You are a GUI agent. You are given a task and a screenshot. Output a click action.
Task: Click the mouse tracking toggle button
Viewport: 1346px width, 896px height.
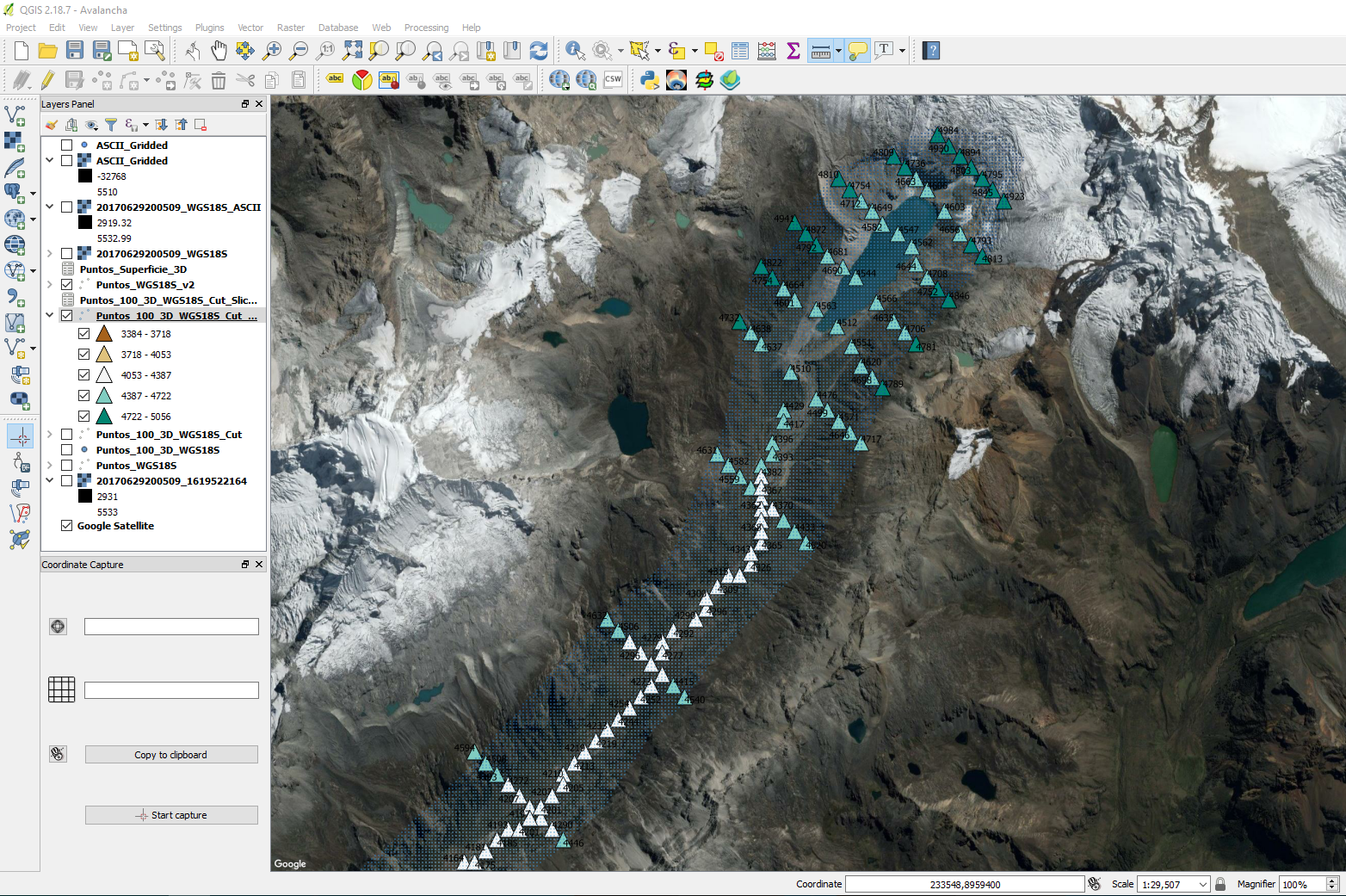(58, 754)
